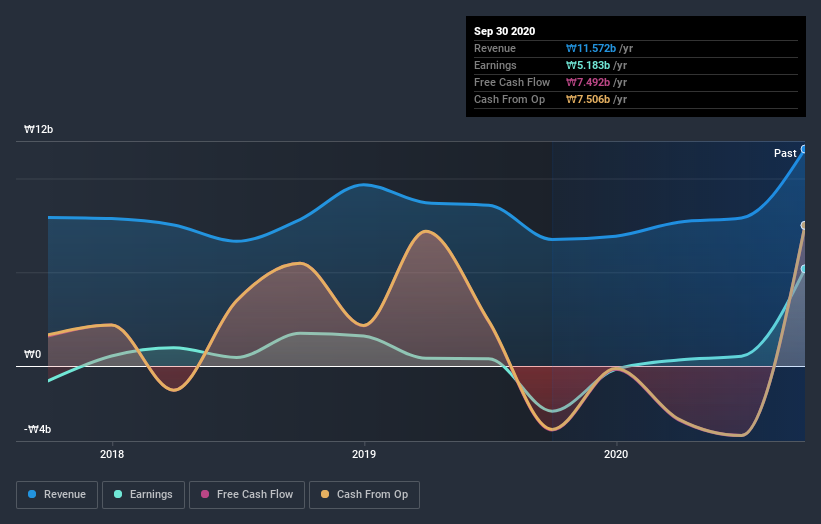
Task: Toggle the Cash From Op legend button
Action: [364, 495]
